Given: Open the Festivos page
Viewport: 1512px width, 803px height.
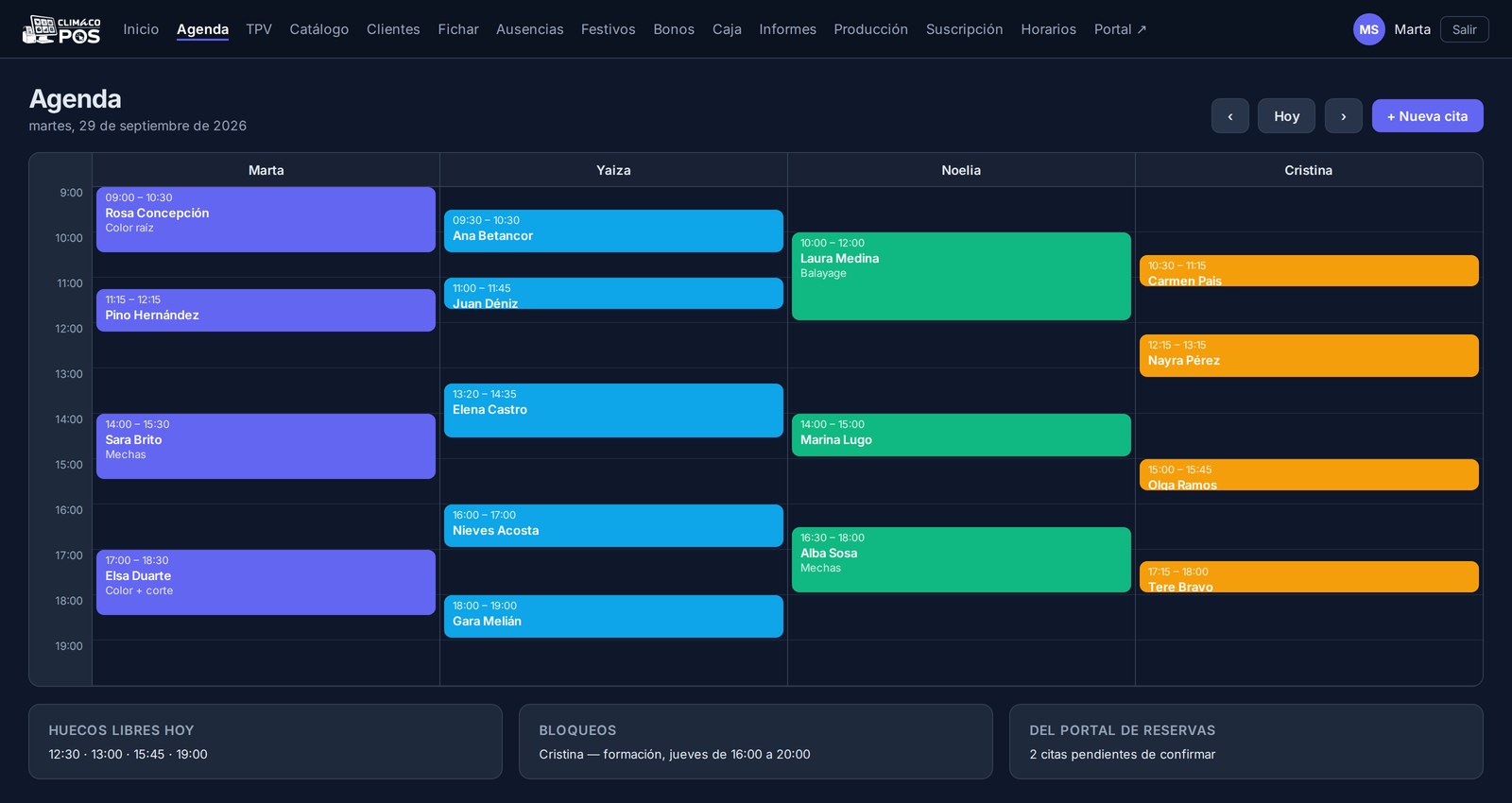Looking at the screenshot, I should coord(609,29).
